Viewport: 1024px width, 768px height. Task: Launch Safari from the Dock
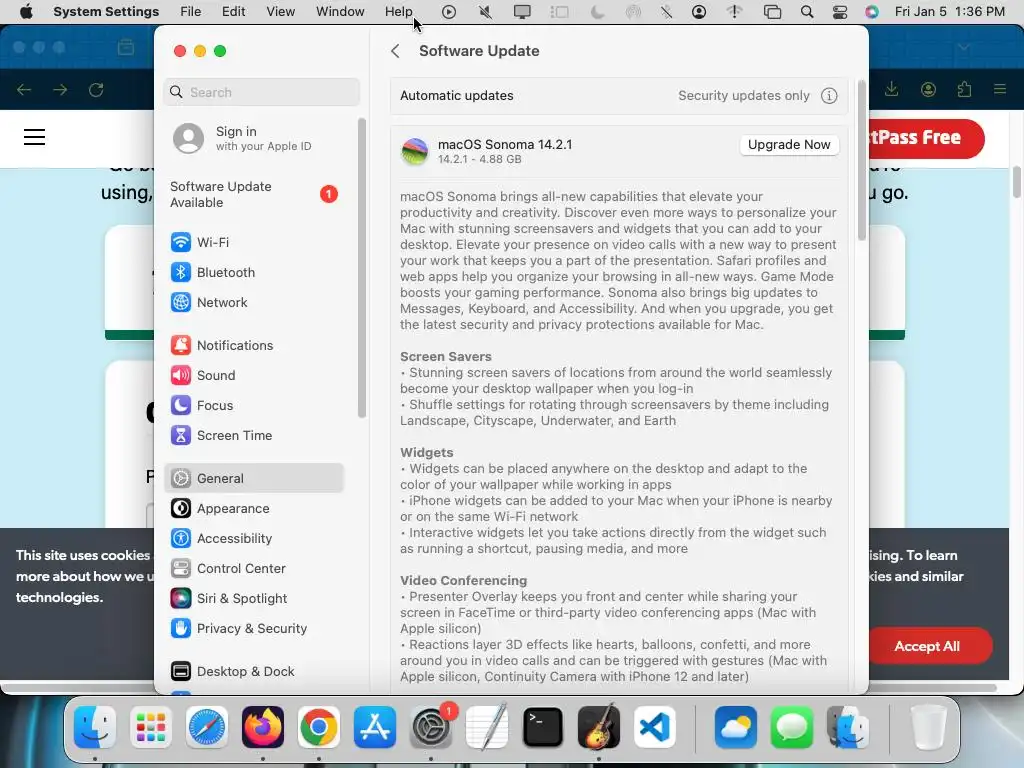[207, 727]
